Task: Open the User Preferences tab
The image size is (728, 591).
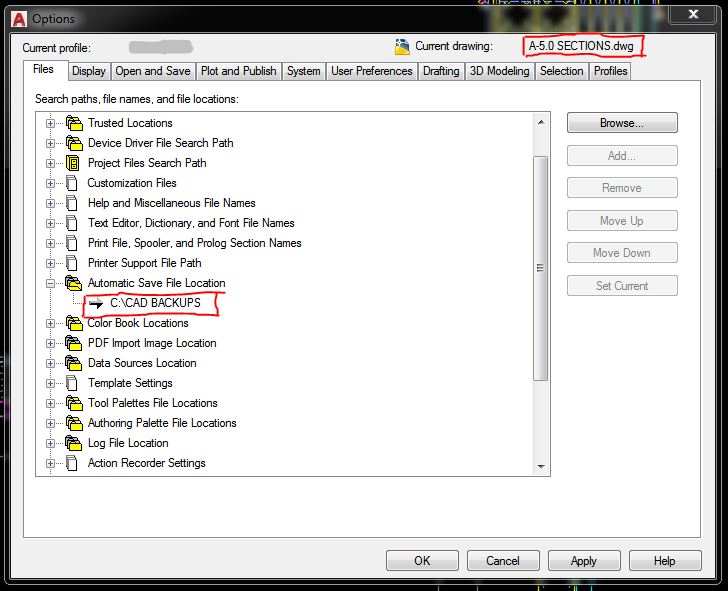Action: [371, 71]
